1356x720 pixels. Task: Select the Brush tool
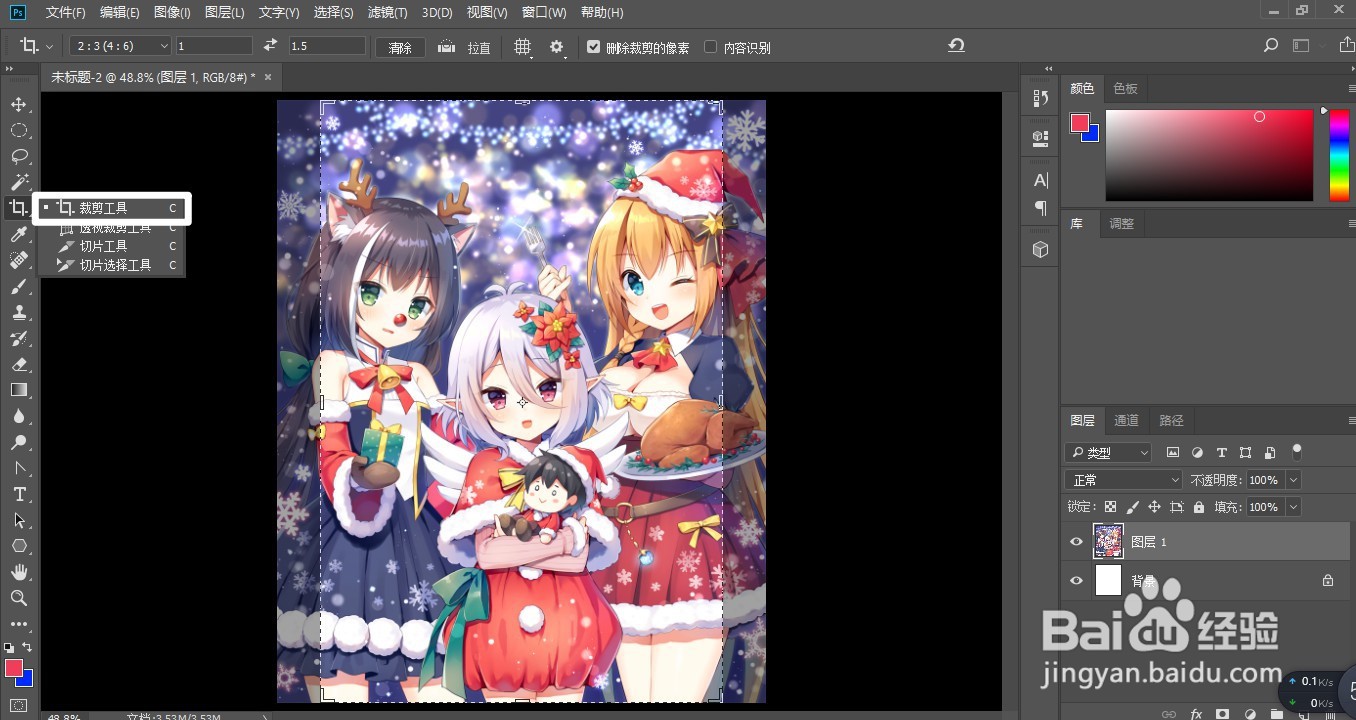click(18, 286)
